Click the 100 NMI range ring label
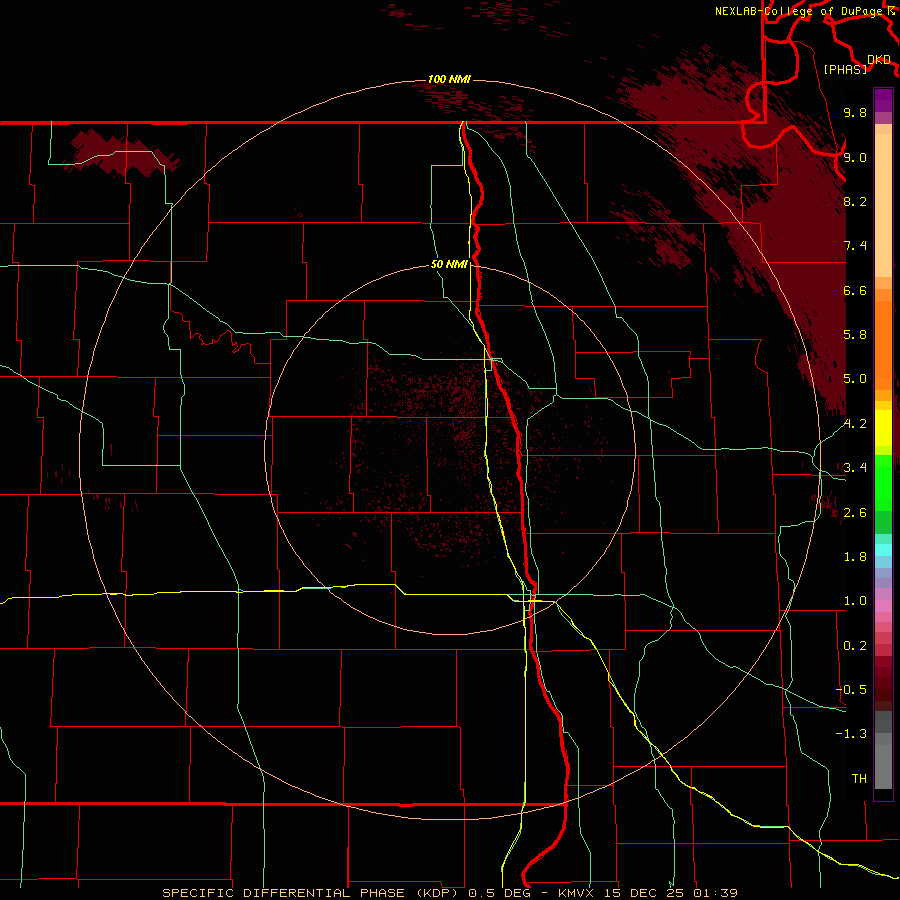This screenshot has height=900, width=900. [x=449, y=79]
